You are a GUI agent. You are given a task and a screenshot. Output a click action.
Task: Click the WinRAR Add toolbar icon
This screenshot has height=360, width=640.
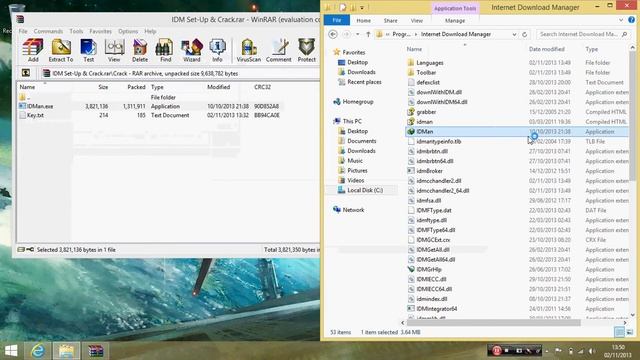[x=33, y=50]
